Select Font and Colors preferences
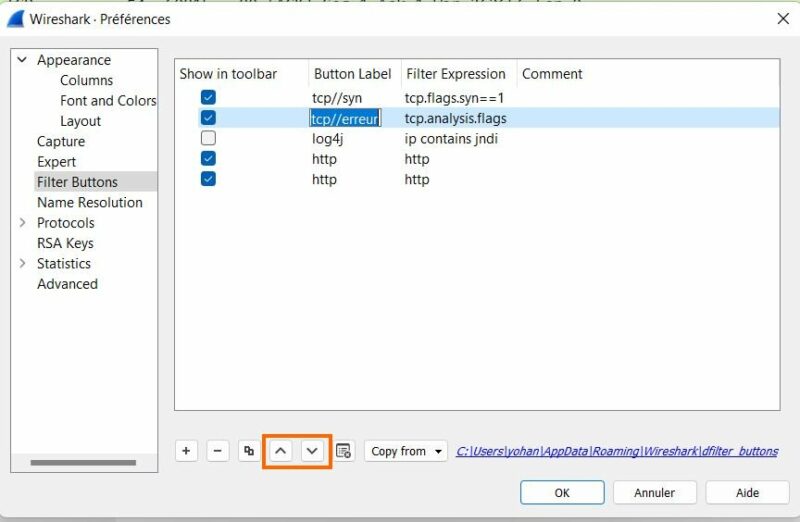Image resolution: width=800 pixels, height=522 pixels. 108,101
